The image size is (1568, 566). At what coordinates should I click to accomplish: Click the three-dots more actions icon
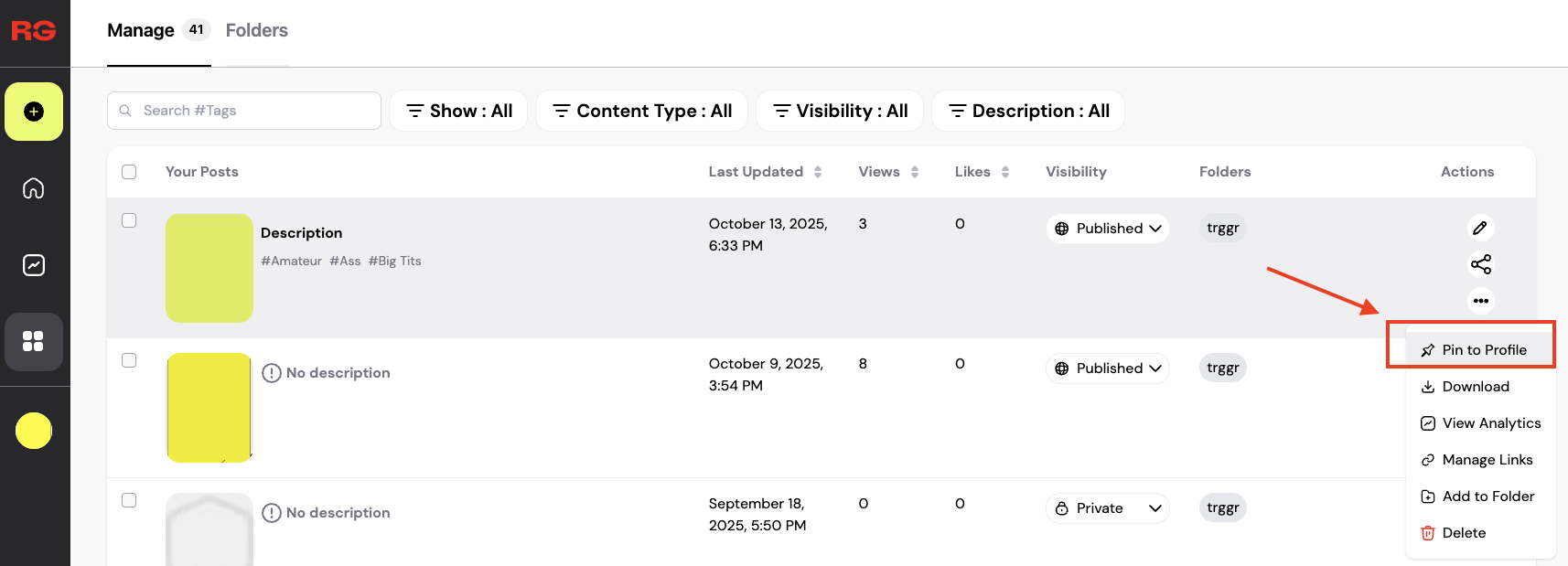[1480, 301]
